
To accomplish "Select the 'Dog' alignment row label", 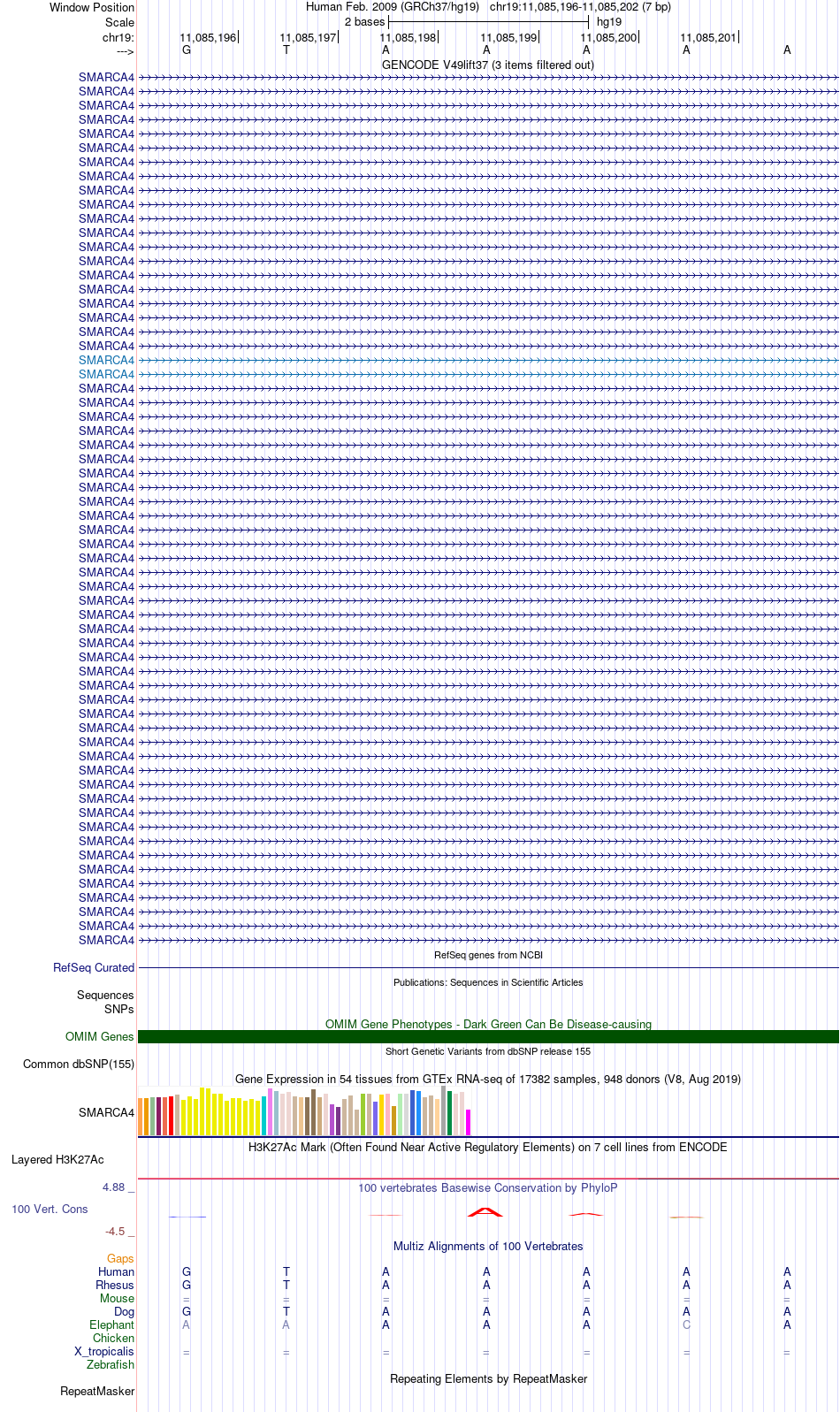I will 124,1312.
